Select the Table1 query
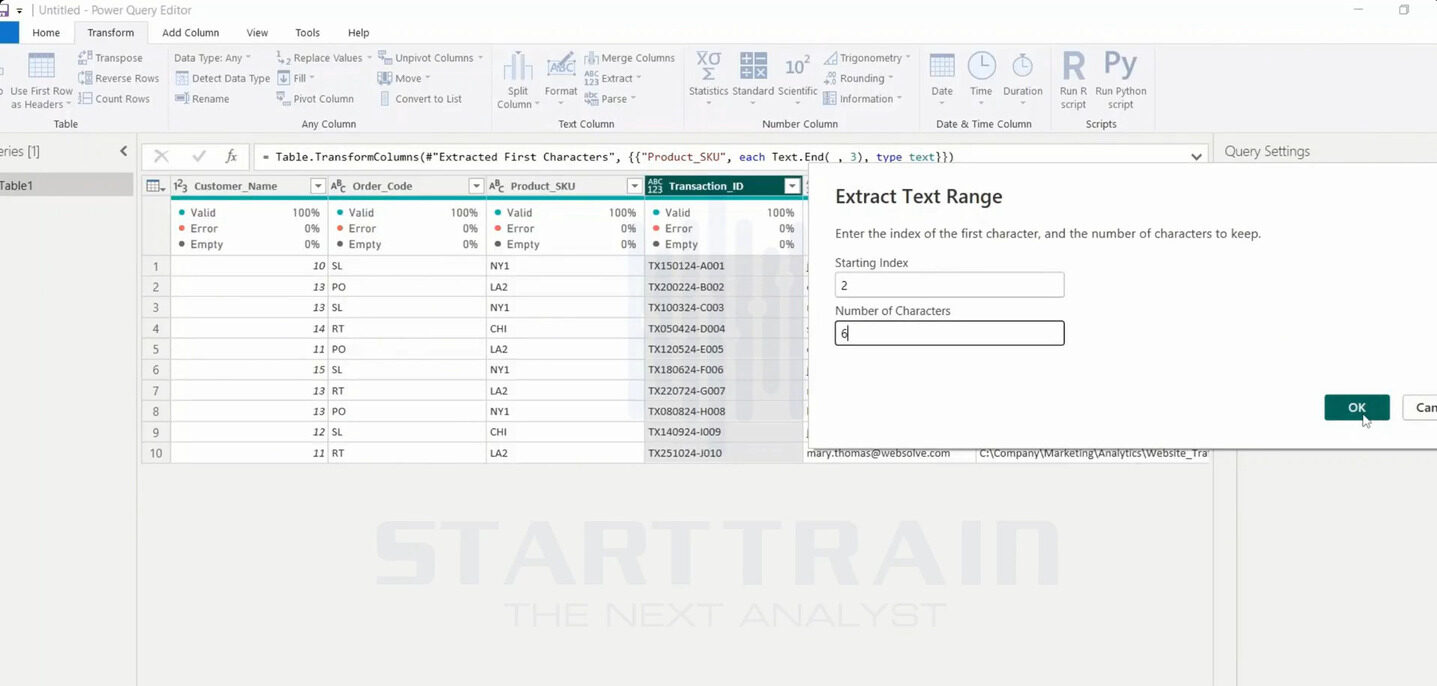 [x=66, y=185]
